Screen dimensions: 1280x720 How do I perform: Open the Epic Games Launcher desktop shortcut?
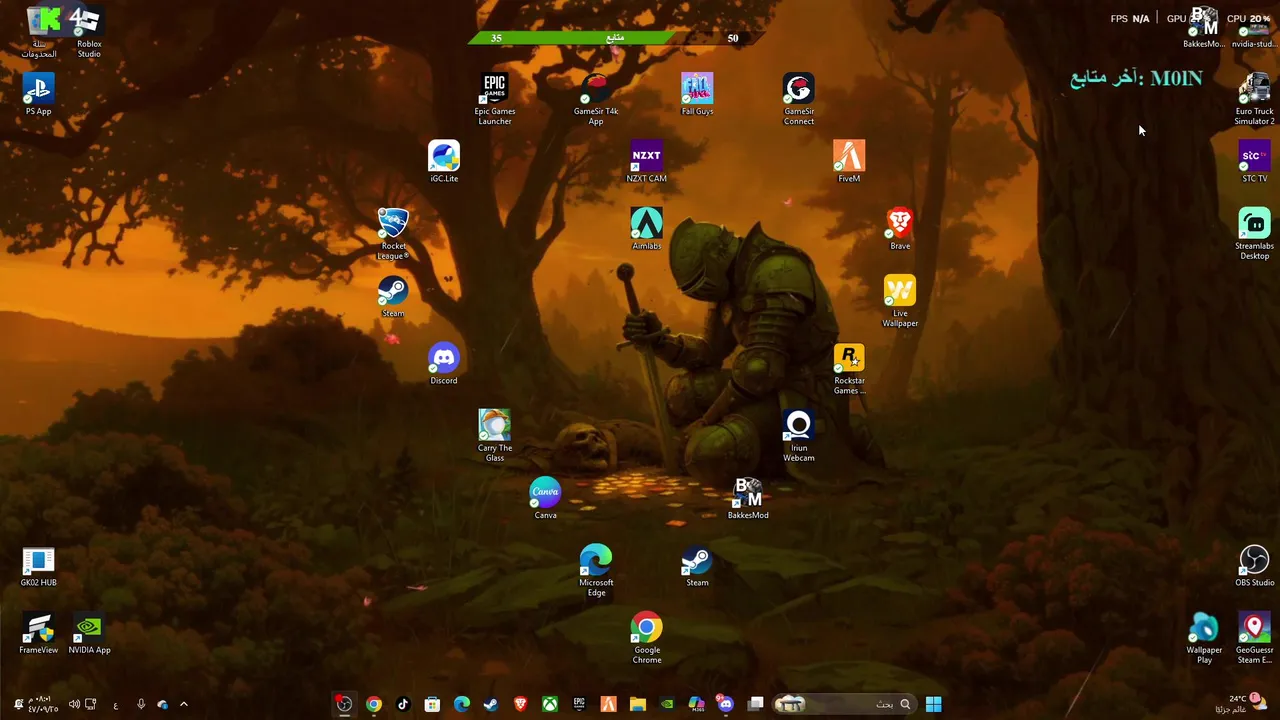(495, 100)
